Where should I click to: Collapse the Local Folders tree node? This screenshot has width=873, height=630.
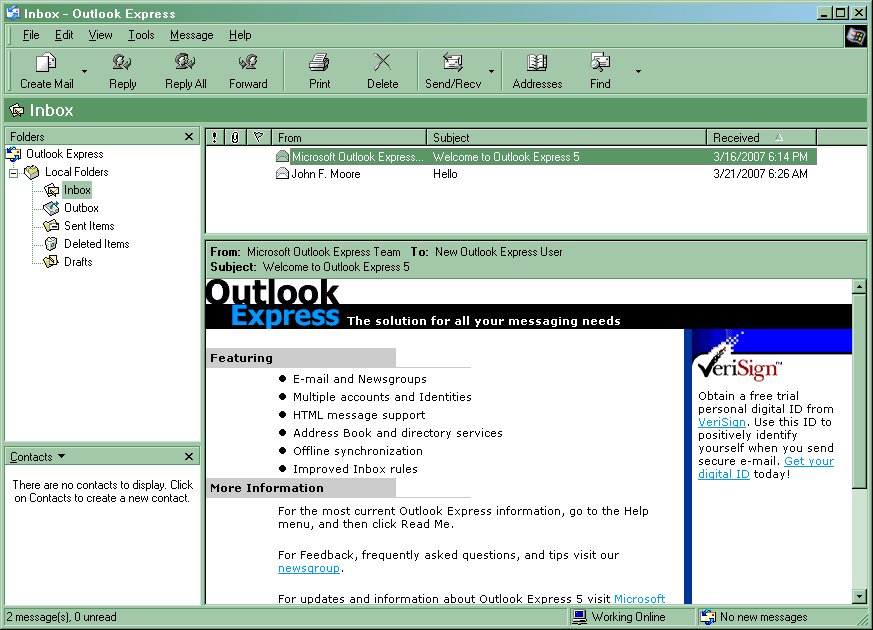14,173
